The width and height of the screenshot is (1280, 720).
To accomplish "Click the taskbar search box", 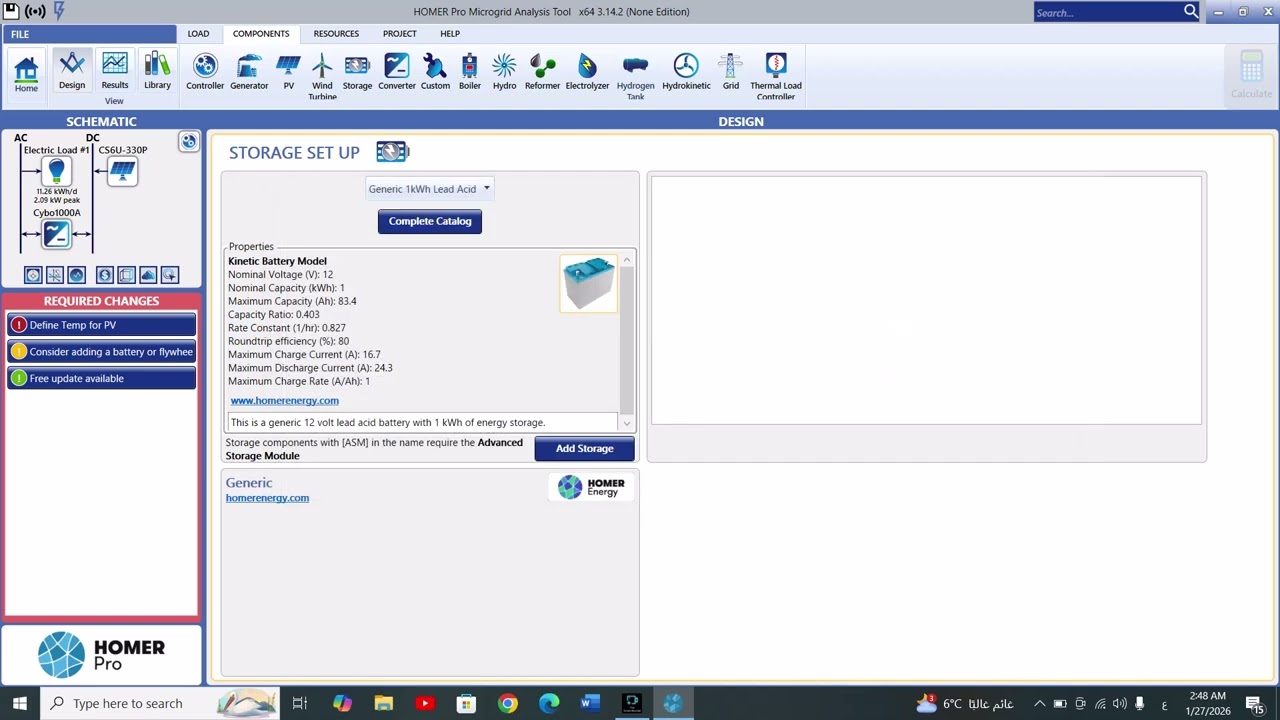I will 160,703.
